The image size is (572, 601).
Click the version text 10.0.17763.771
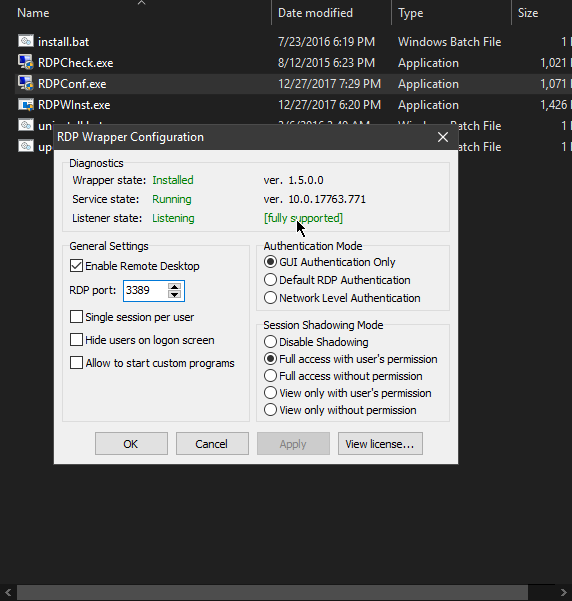coord(327,199)
